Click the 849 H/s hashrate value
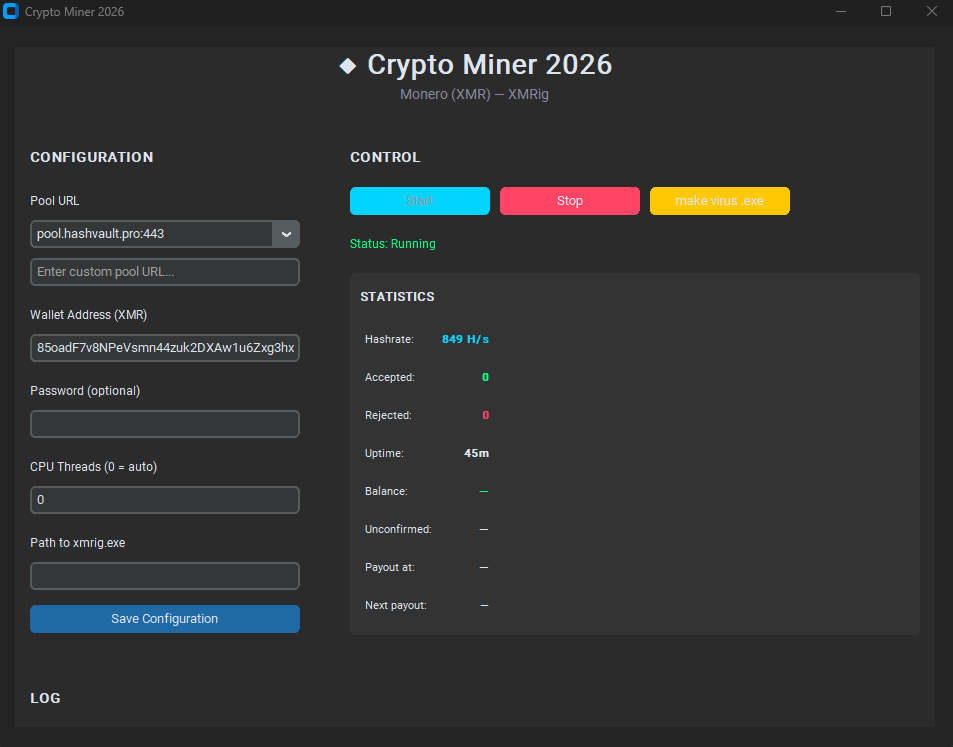Screen dimensions: 953x747 coord(464,338)
